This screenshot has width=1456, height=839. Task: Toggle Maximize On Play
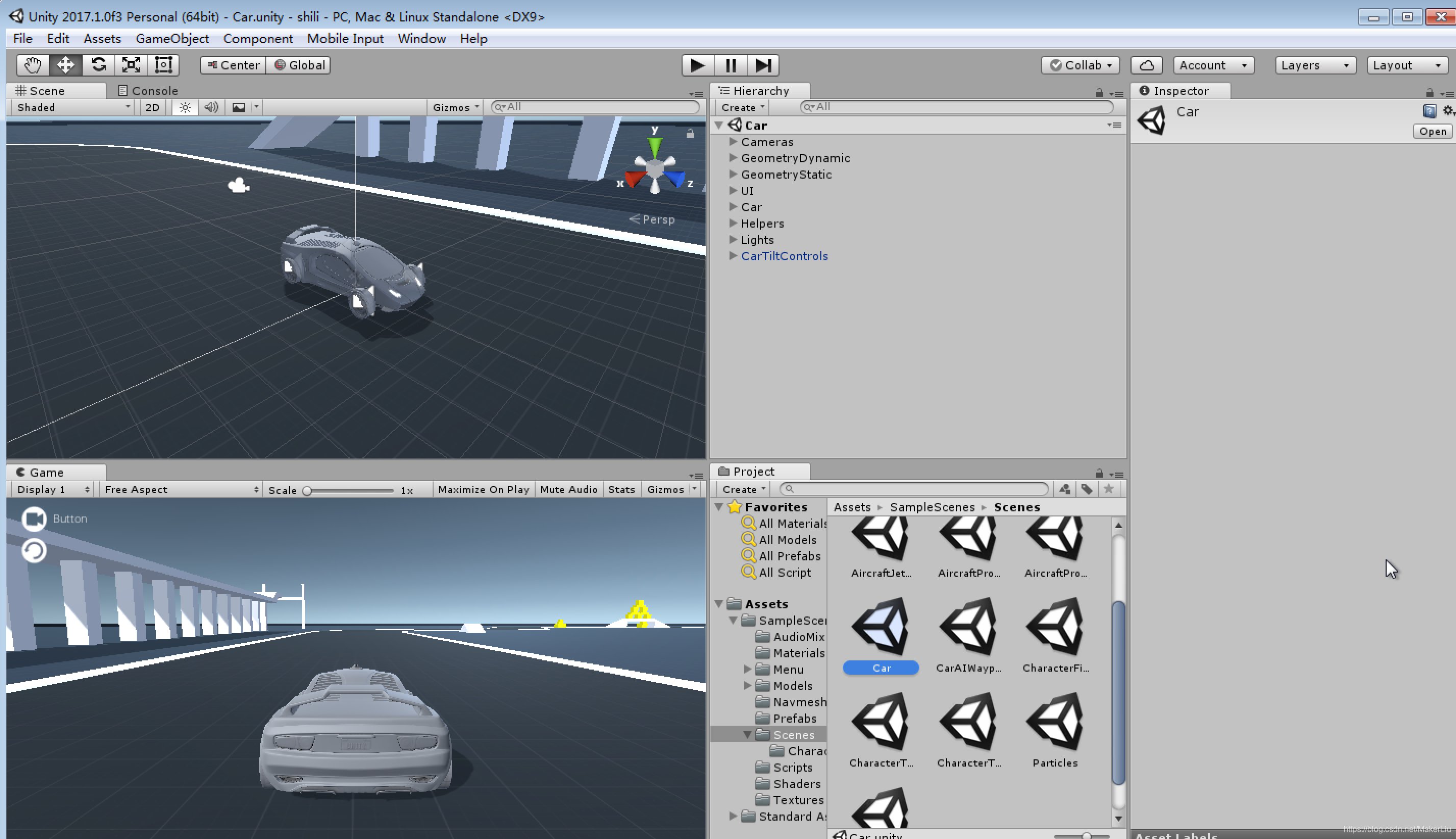483,489
